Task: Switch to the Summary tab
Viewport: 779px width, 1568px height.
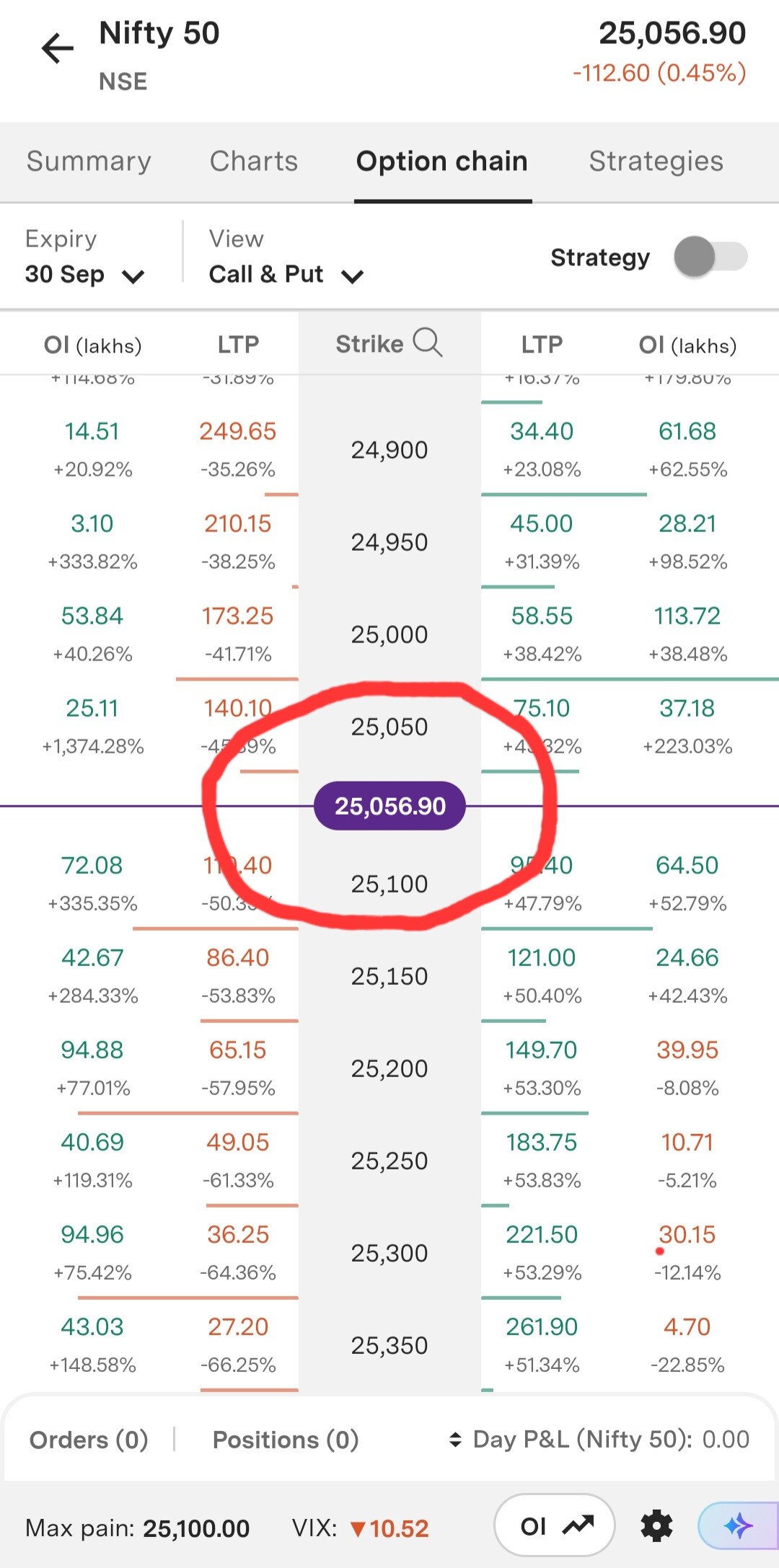Action: (89, 161)
